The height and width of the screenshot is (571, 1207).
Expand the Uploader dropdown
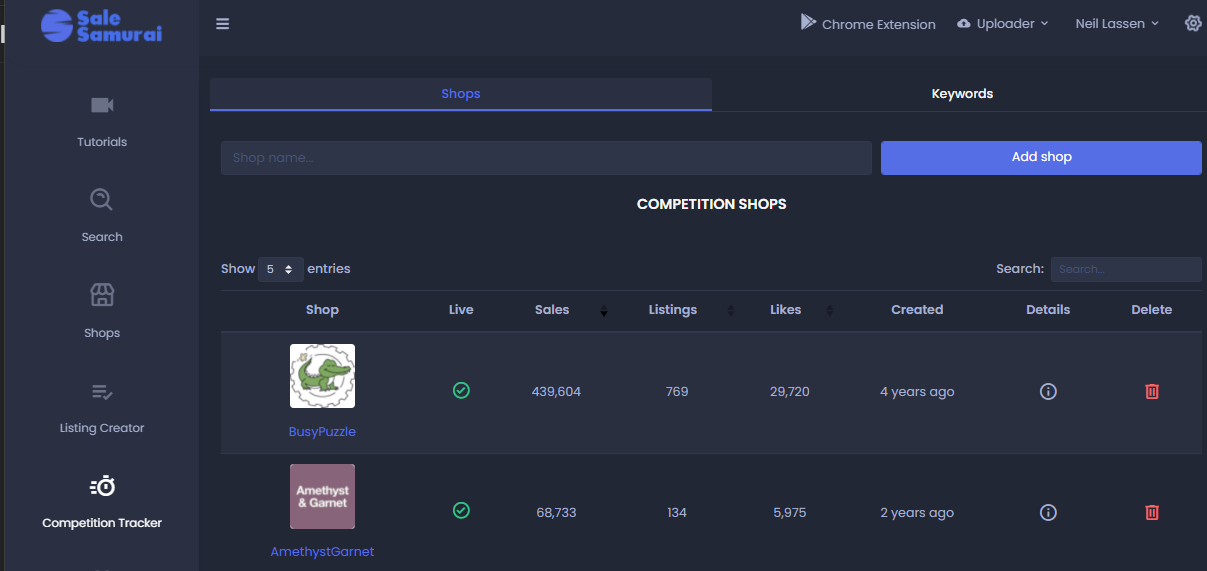(x=1003, y=23)
